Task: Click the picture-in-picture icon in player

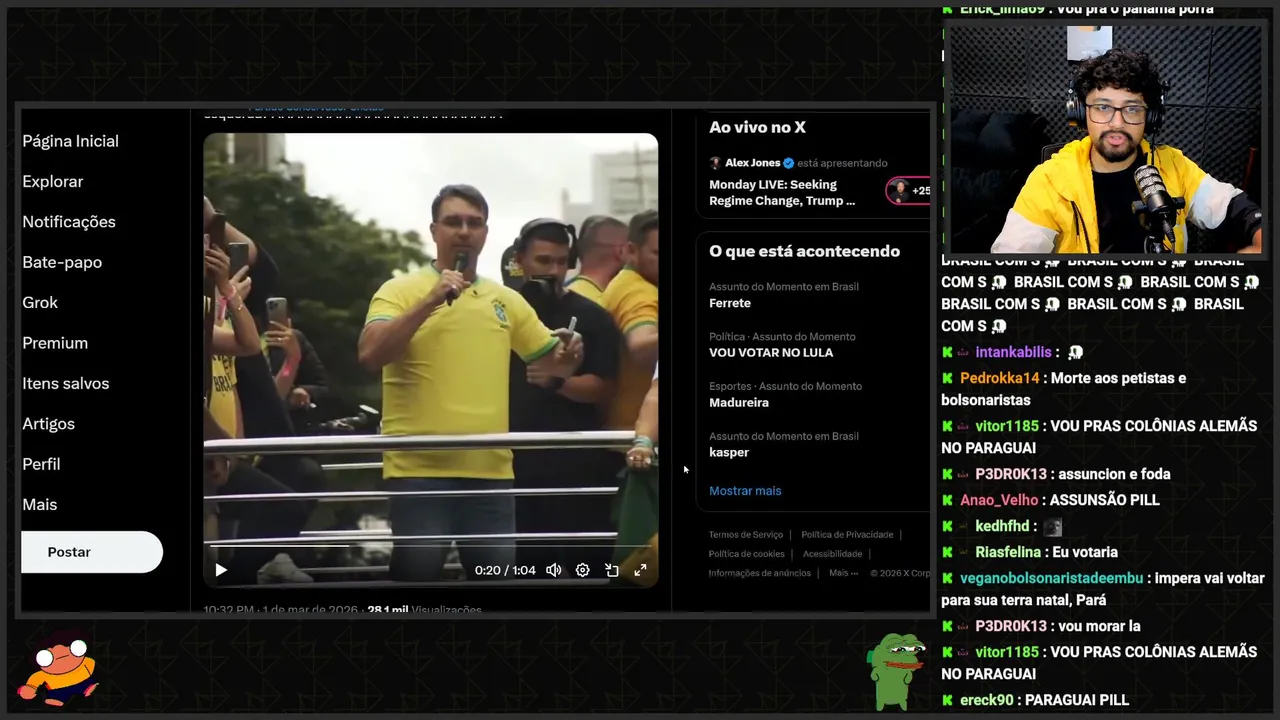Action: coord(611,570)
